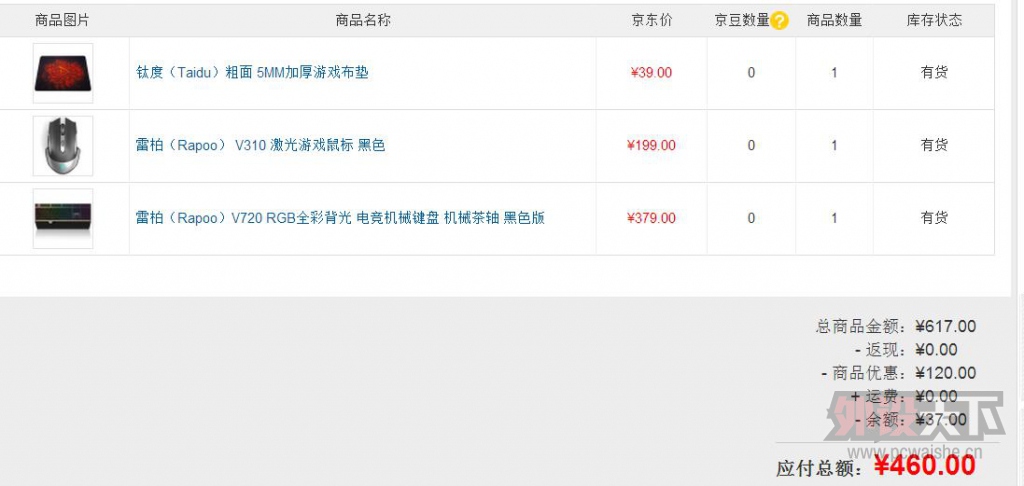The height and width of the screenshot is (486, 1024).
Task: Click the 商品图片 column header
Action: pos(62,20)
